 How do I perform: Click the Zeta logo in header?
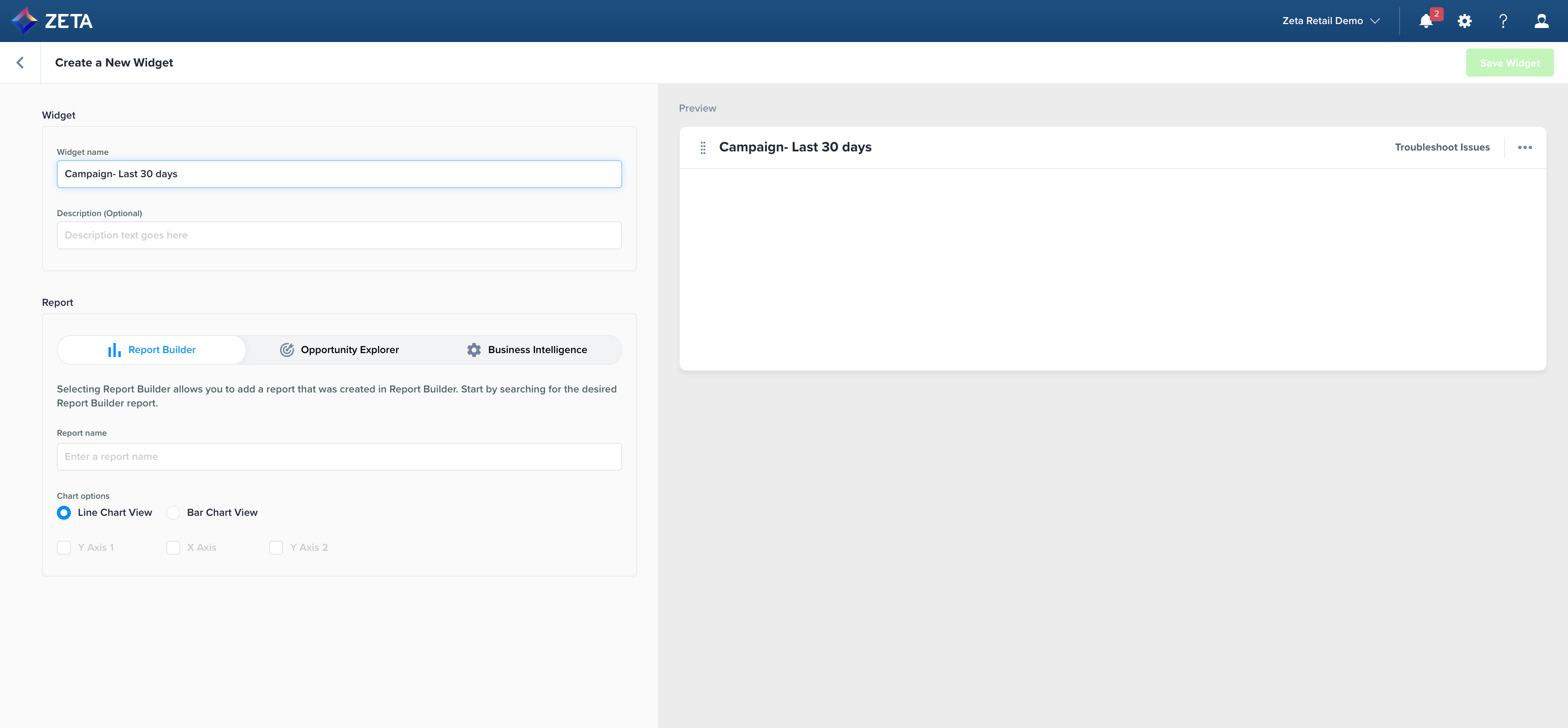(x=52, y=21)
